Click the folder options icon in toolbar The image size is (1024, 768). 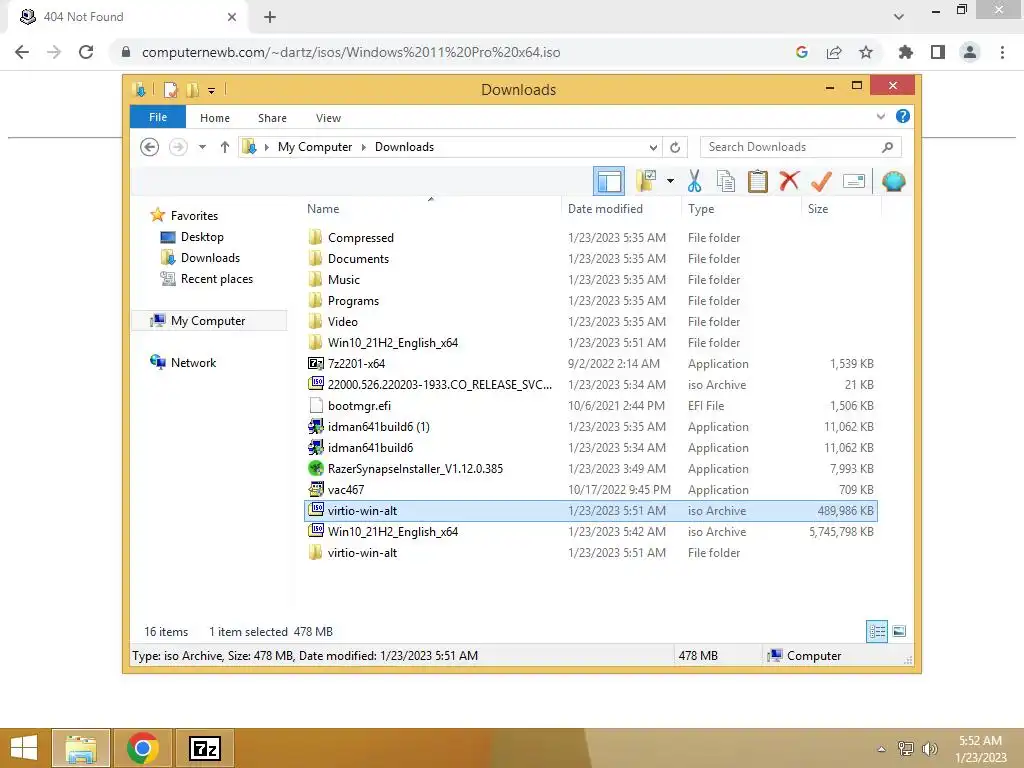pos(646,181)
